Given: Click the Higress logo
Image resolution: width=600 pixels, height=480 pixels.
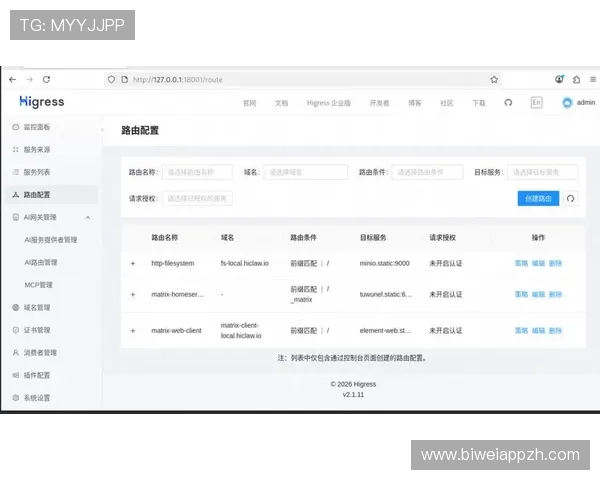Looking at the screenshot, I should click(42, 102).
